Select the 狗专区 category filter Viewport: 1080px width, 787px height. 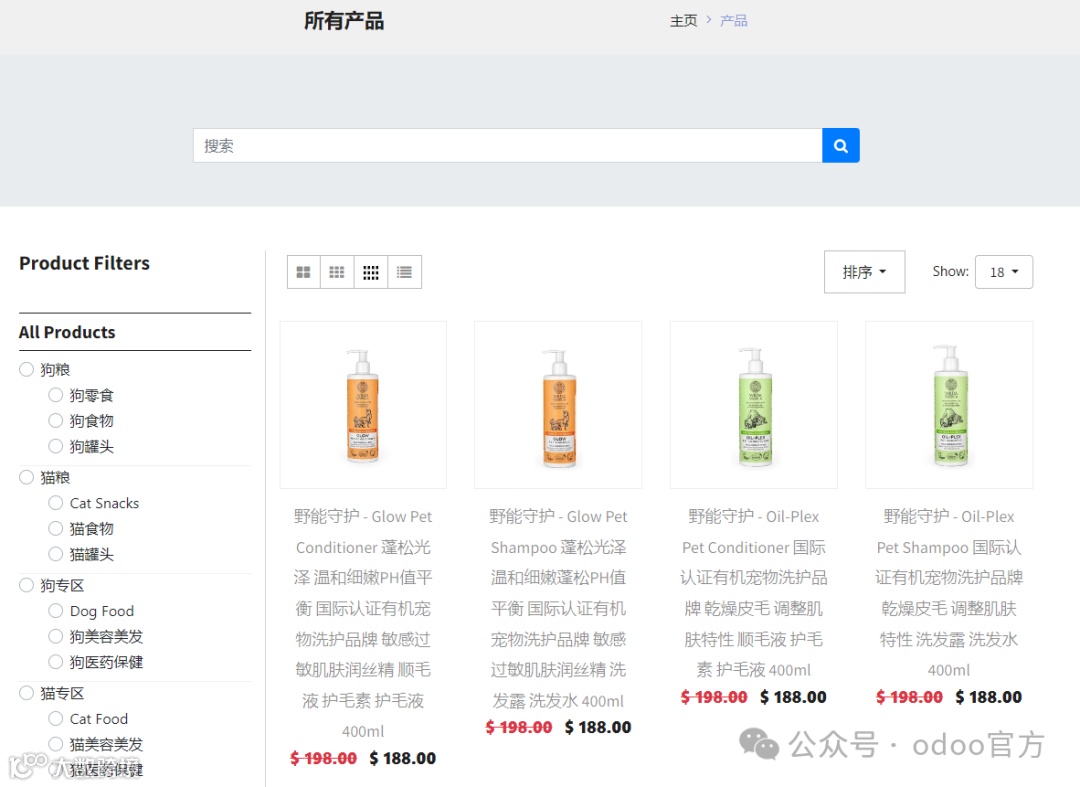click(26, 585)
